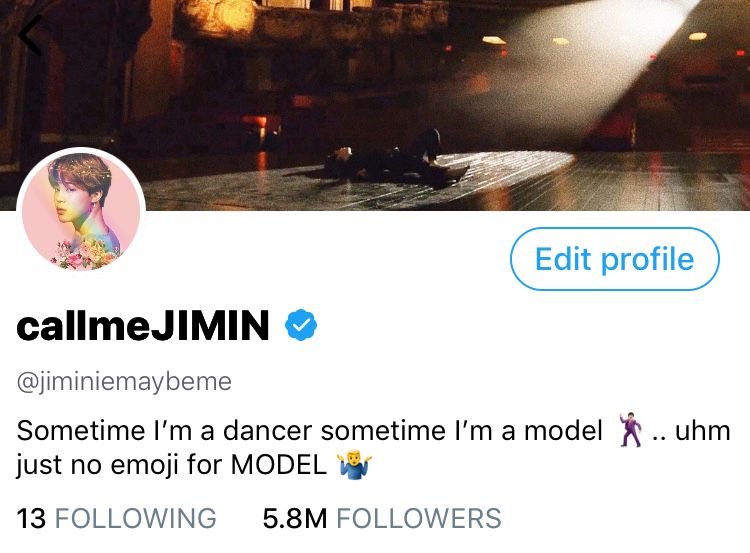The height and width of the screenshot is (553, 750).
Task: Click the word MODEL in bio
Action: point(279,464)
